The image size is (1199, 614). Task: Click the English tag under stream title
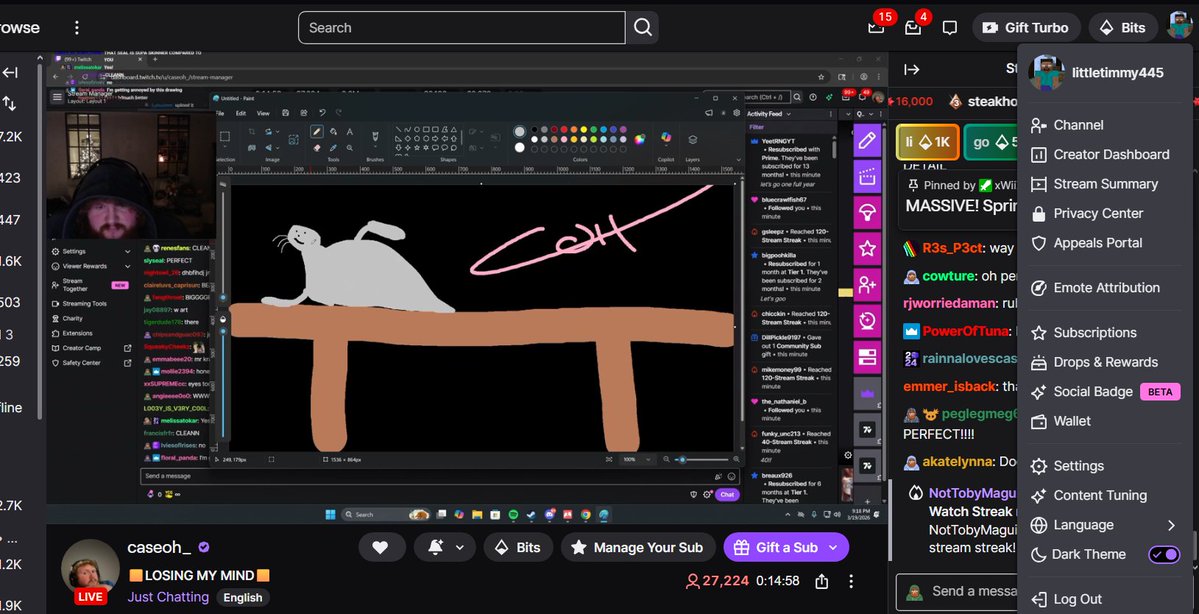coord(242,598)
